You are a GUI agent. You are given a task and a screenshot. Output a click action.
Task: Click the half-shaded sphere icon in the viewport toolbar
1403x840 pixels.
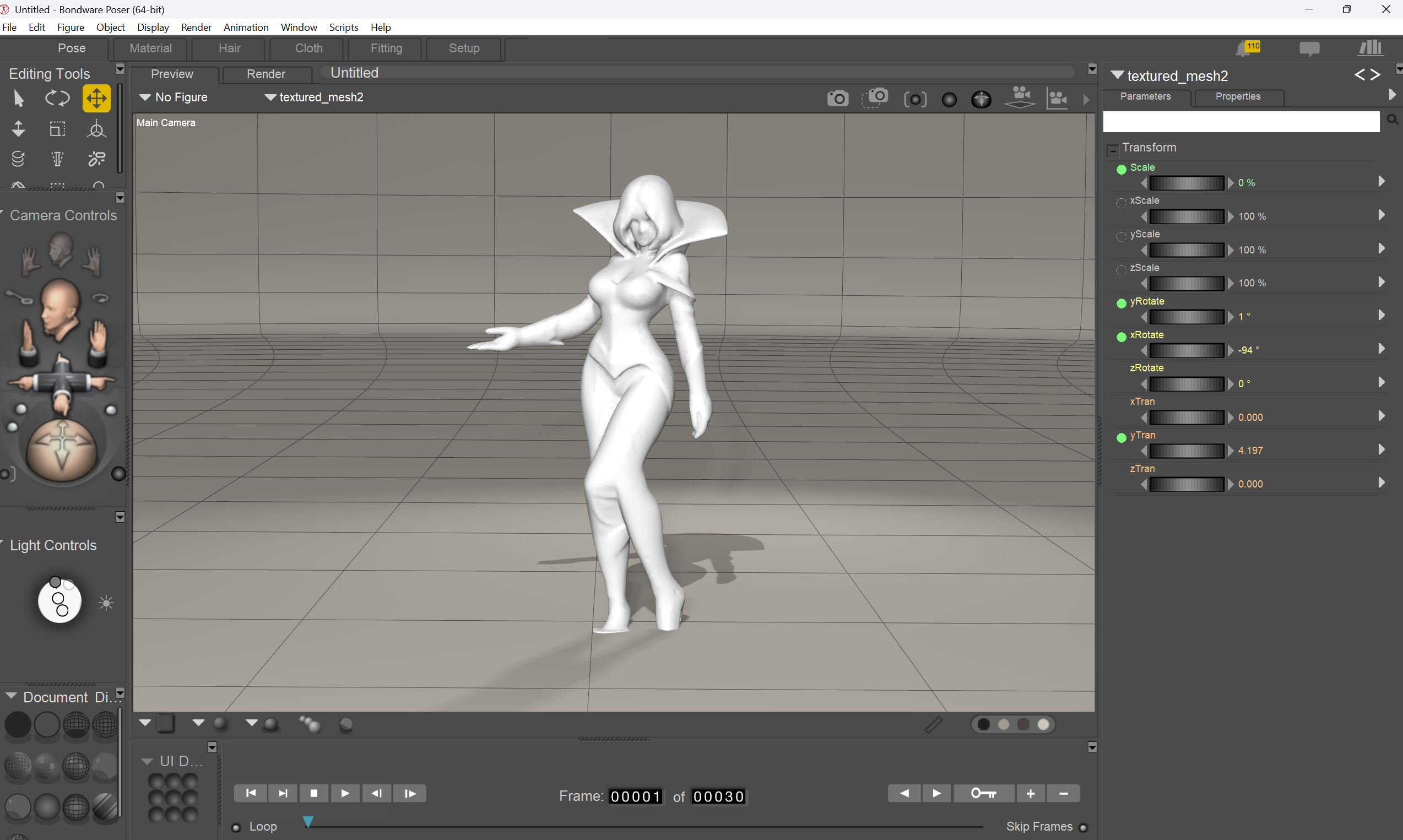tap(981, 100)
